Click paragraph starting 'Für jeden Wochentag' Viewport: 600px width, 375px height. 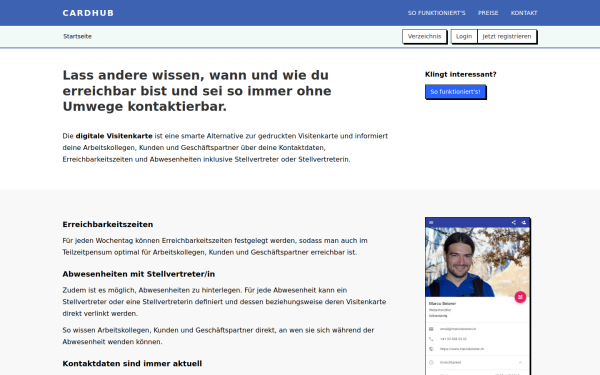tap(215, 246)
